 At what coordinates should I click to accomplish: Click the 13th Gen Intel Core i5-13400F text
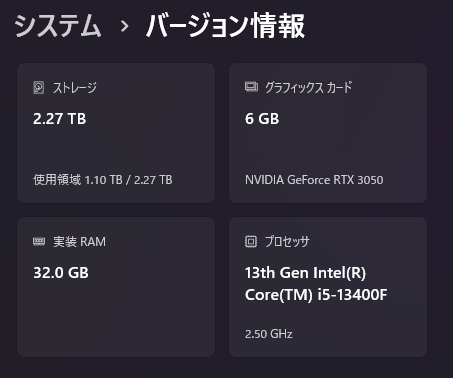click(316, 284)
